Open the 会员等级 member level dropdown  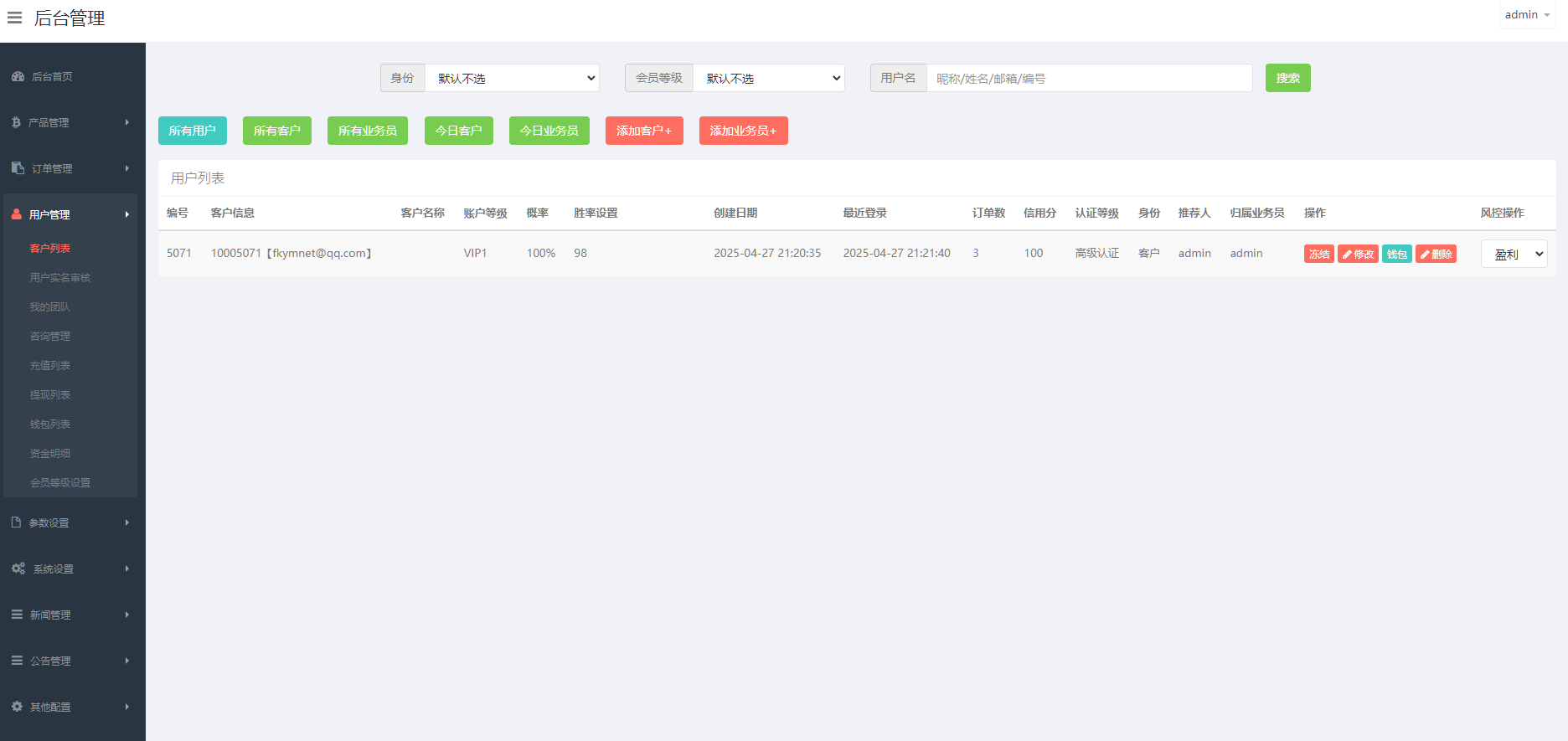(x=768, y=78)
